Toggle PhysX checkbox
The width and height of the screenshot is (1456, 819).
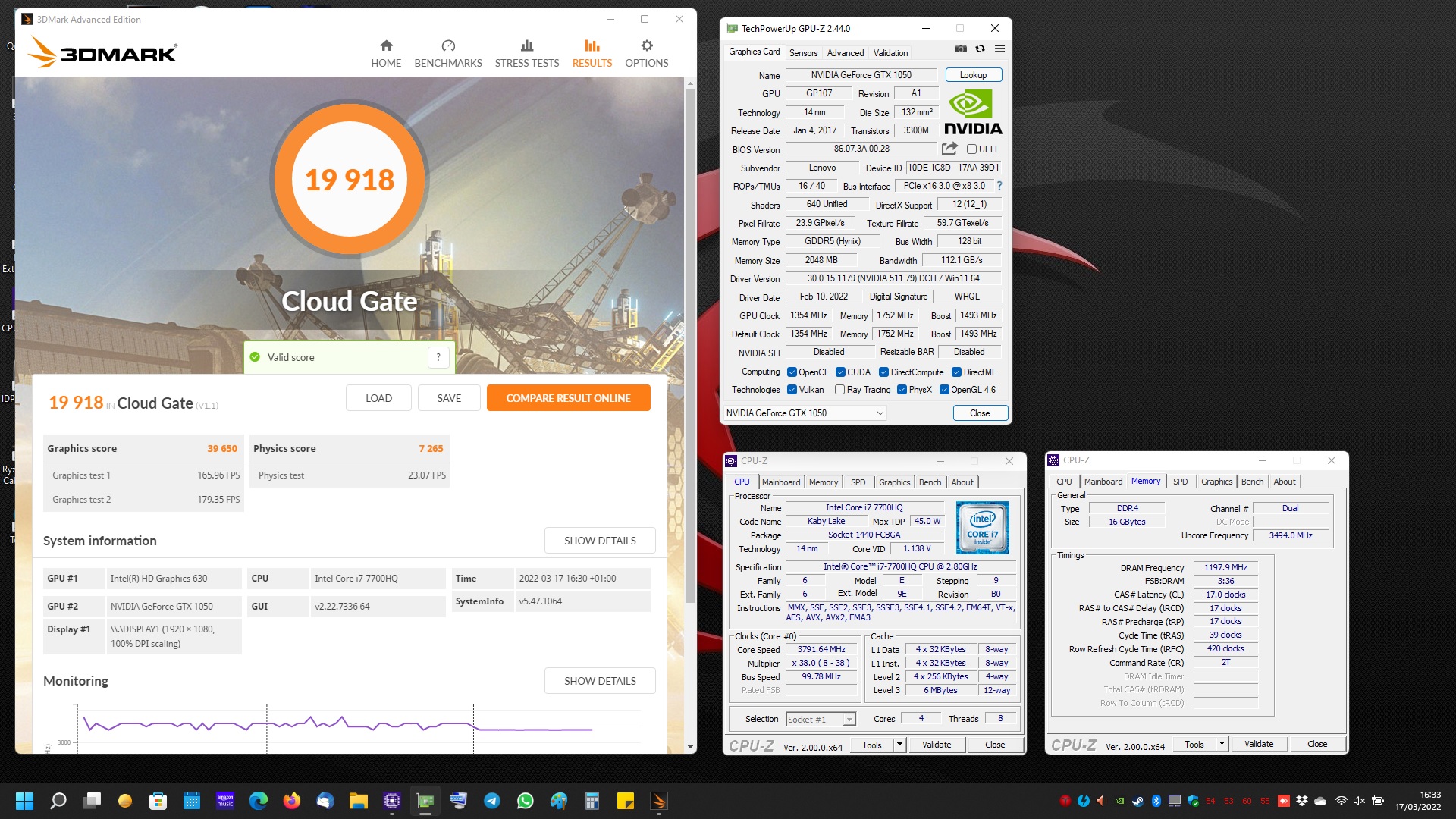902,390
